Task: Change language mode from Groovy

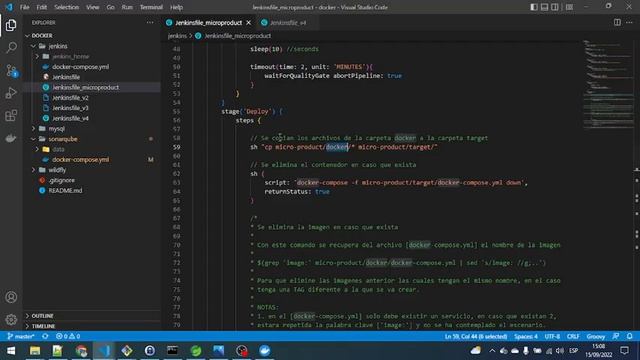Action: pos(596,336)
